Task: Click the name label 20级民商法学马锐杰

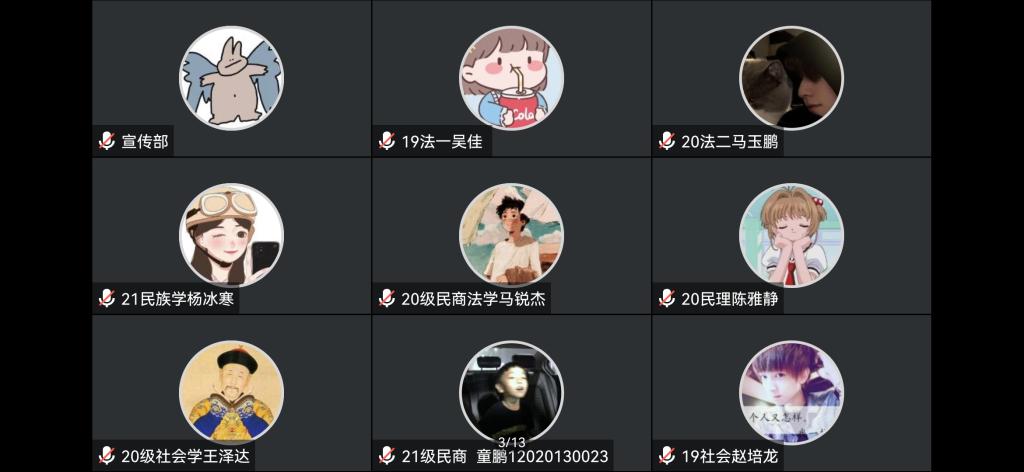Action: pyautogui.click(x=473, y=299)
